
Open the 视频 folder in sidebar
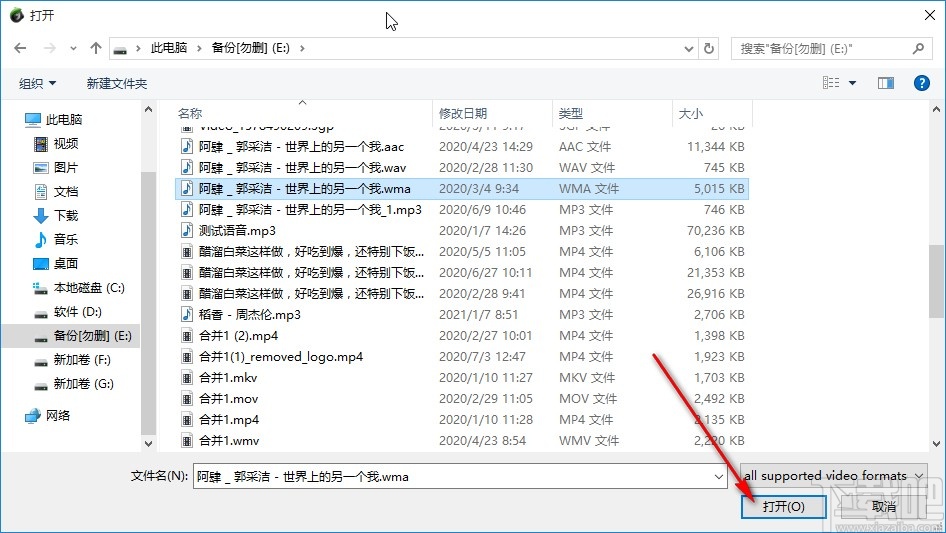(56, 144)
